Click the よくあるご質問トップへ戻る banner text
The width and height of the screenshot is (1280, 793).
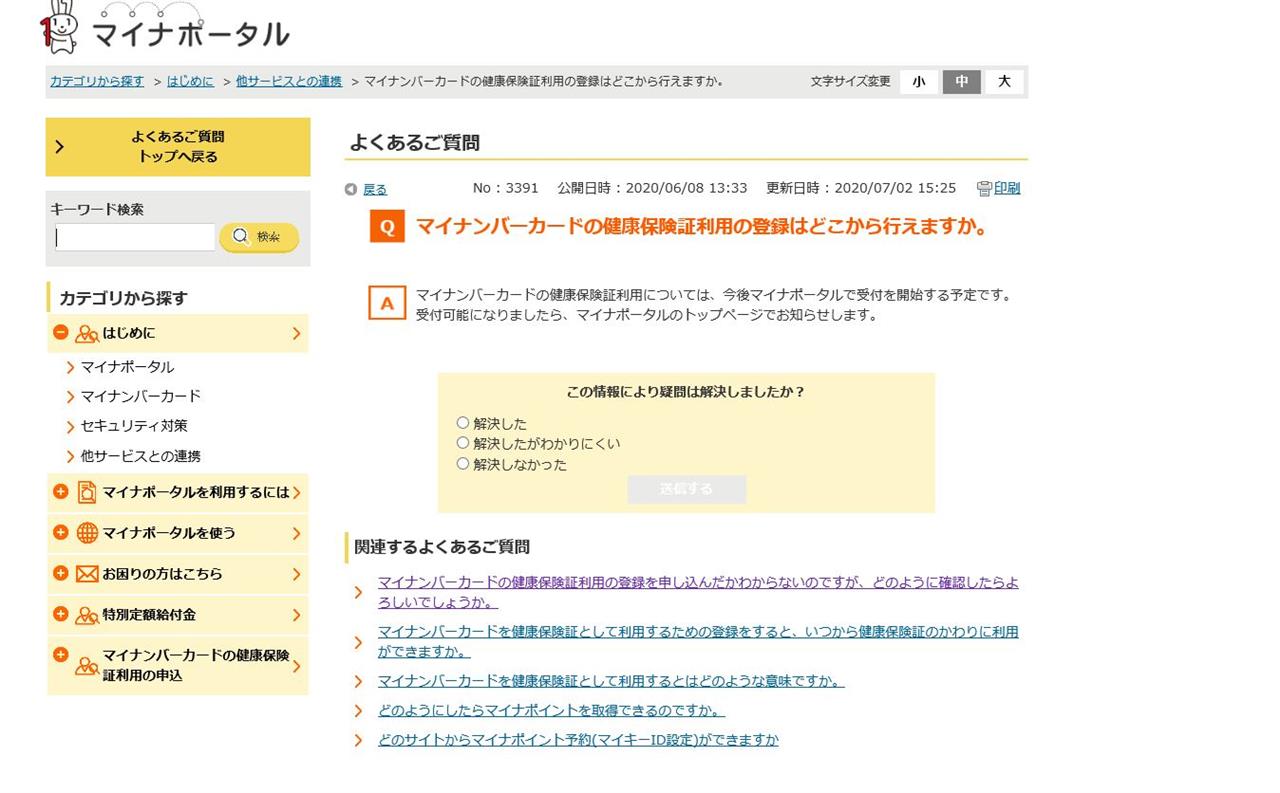(x=178, y=146)
